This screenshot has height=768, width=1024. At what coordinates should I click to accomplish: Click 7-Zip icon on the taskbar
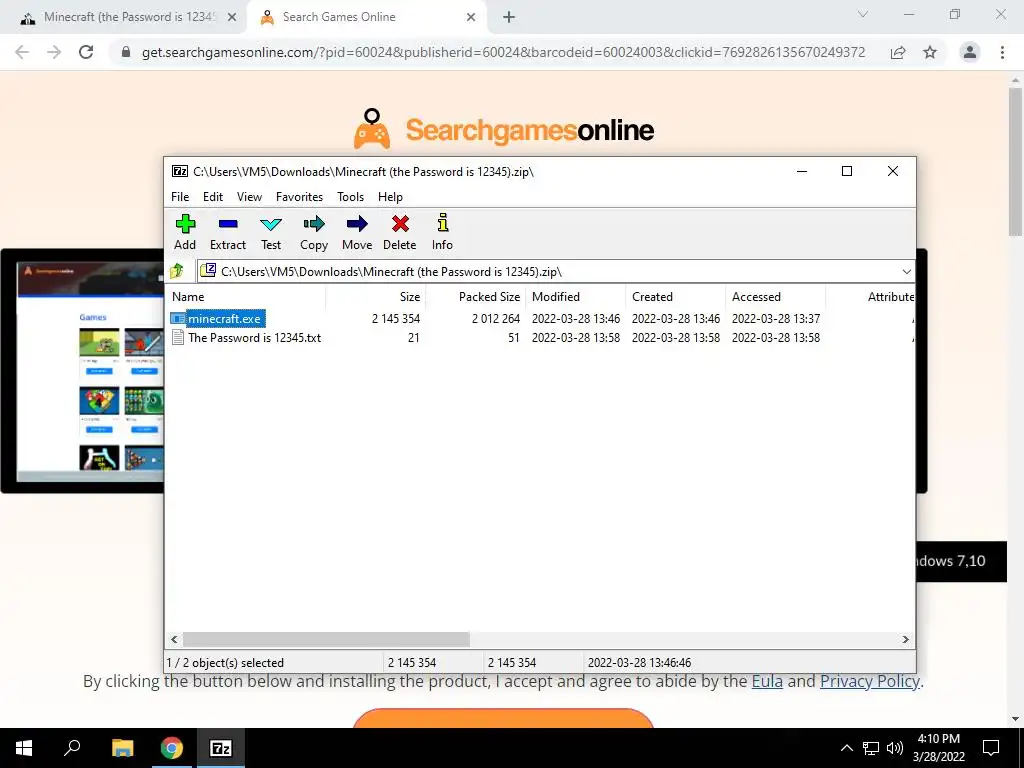click(x=221, y=748)
